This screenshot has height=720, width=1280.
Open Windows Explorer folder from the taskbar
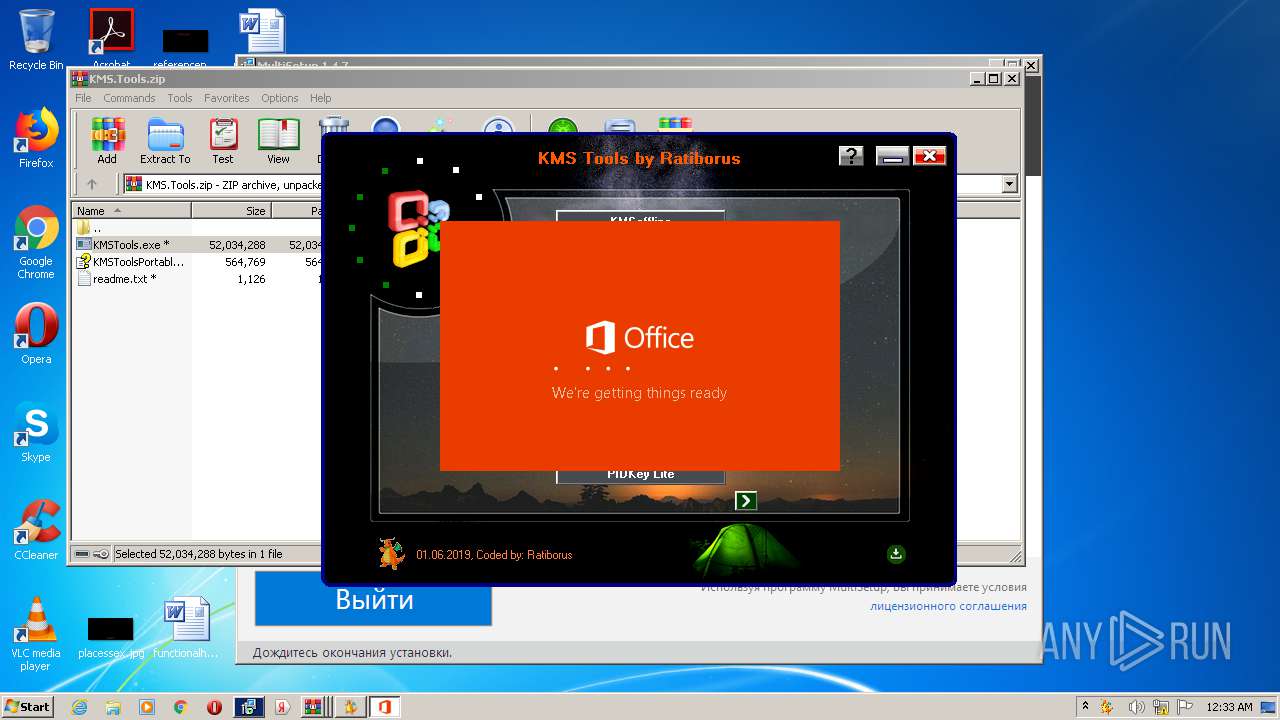tap(113, 707)
